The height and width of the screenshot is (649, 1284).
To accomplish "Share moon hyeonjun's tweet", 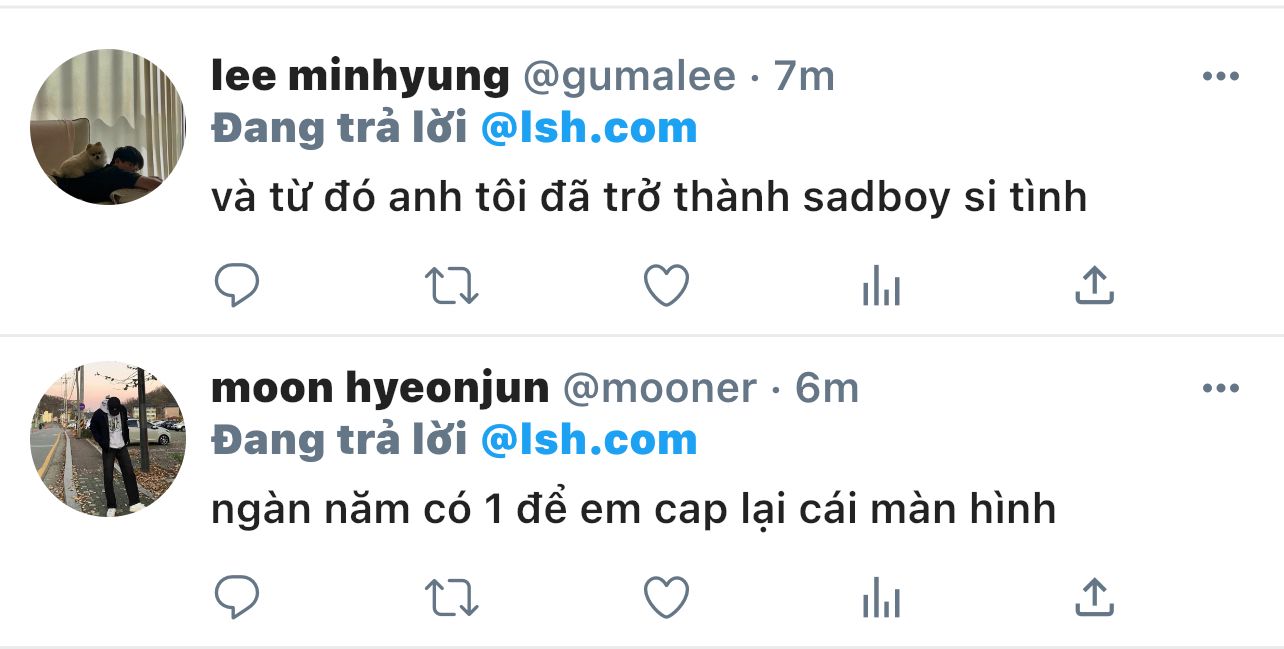I will point(1094,598).
